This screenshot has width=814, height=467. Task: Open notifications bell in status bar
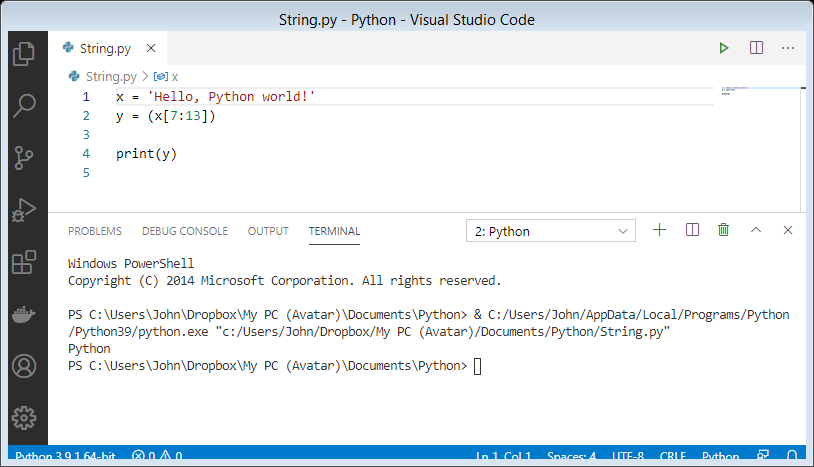(x=792, y=456)
